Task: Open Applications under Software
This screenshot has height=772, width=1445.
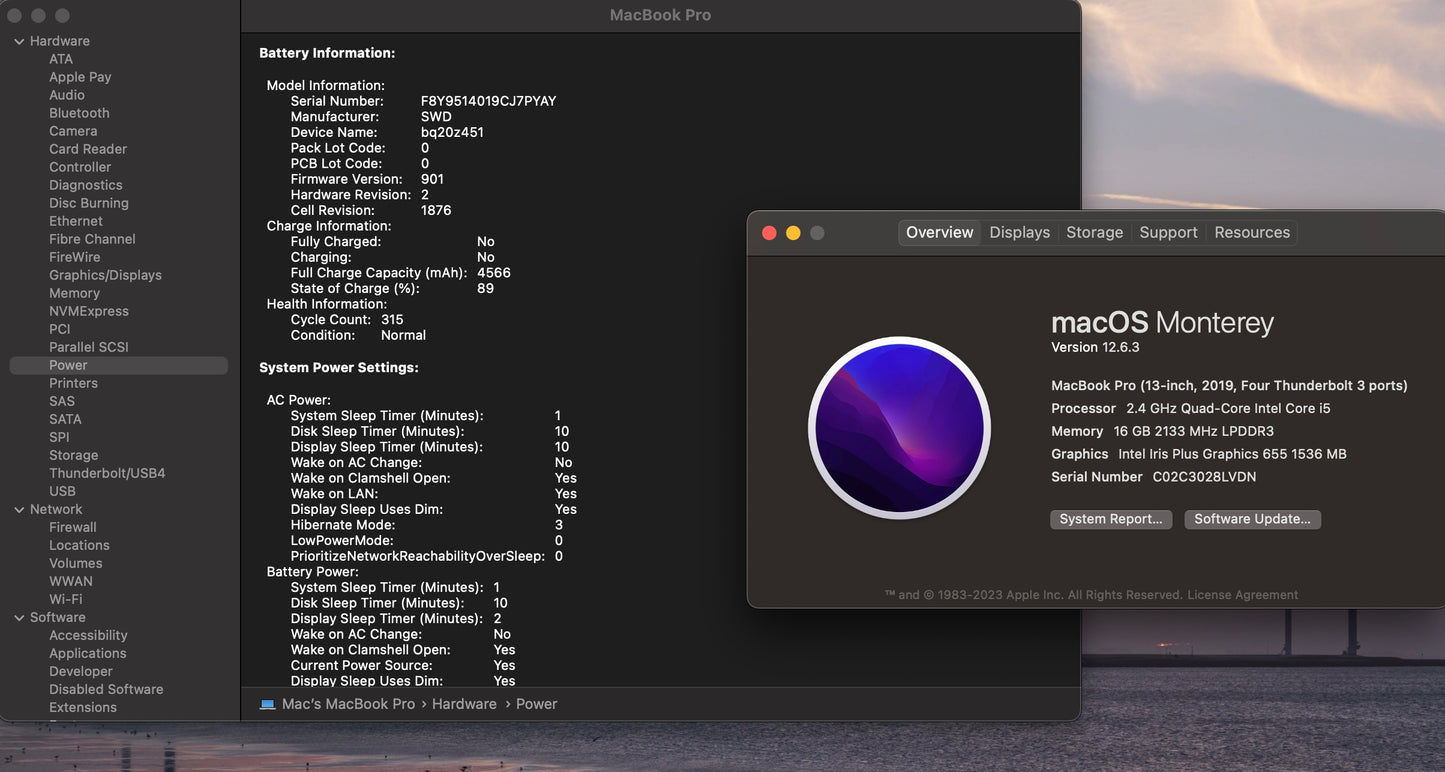Action: (x=87, y=653)
